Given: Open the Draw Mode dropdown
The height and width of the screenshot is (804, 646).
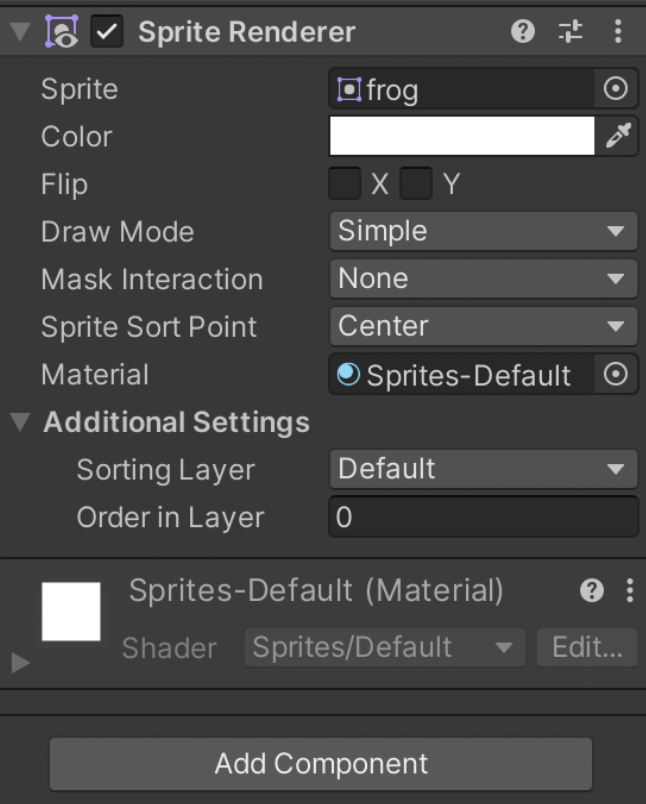Looking at the screenshot, I should 483,232.
